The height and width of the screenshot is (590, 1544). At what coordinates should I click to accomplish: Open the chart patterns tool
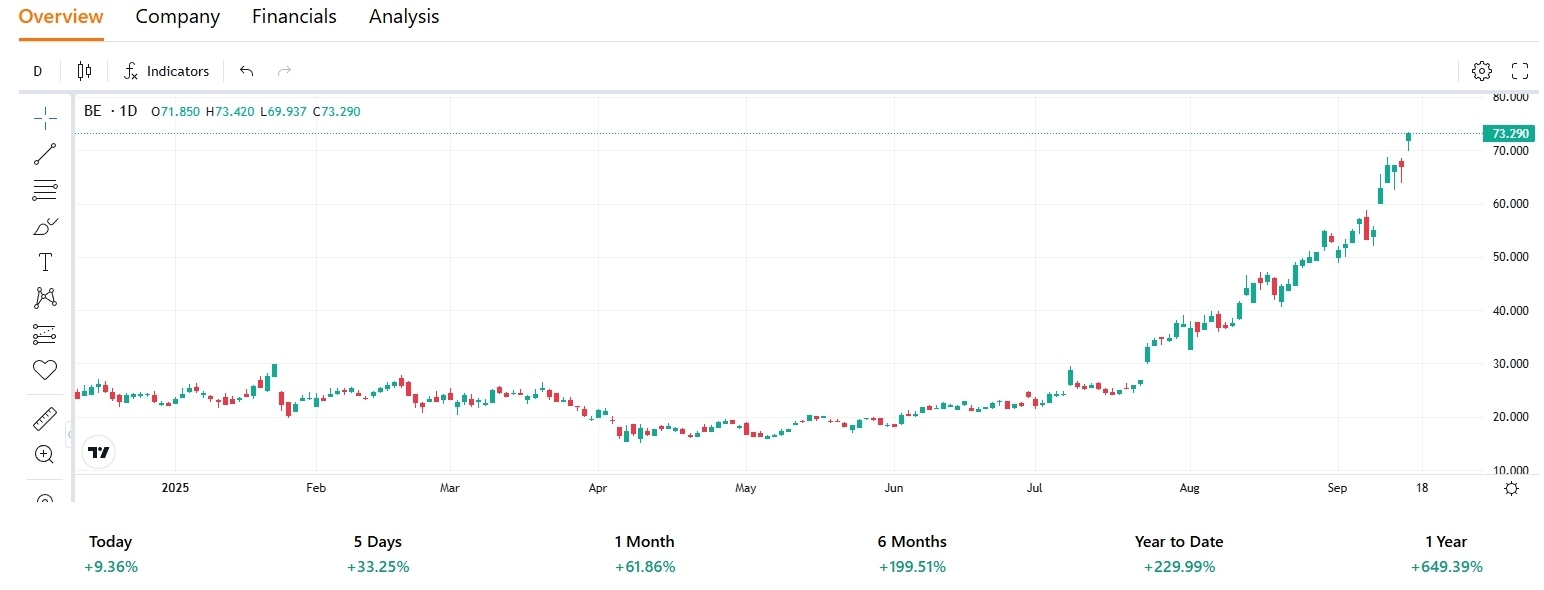(45, 297)
